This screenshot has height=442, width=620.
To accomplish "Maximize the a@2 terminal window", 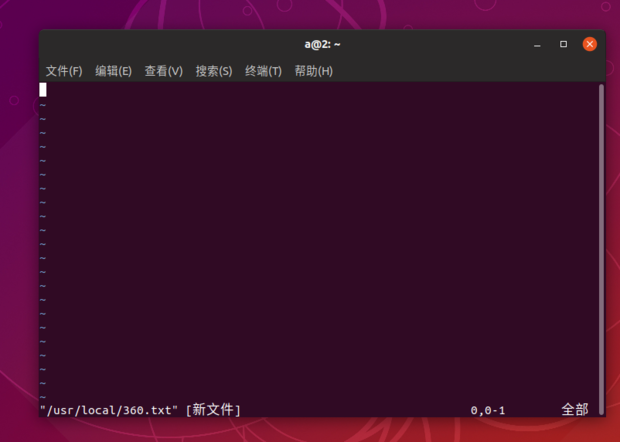I will pyautogui.click(x=563, y=44).
